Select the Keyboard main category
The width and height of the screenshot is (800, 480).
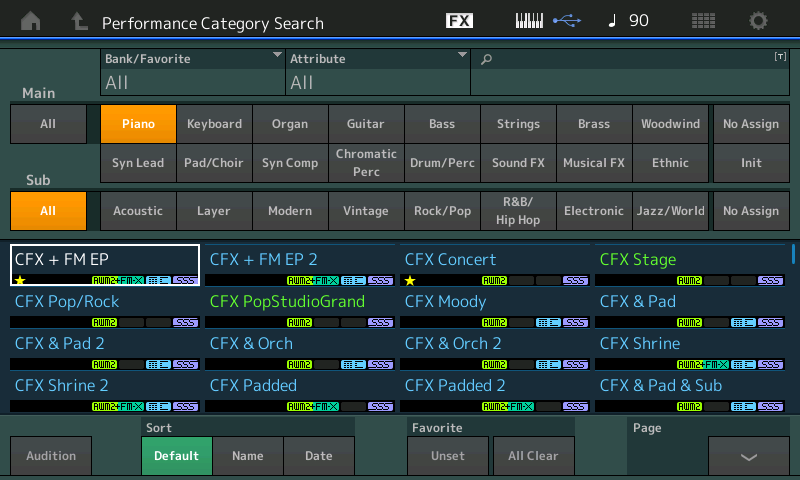214,124
